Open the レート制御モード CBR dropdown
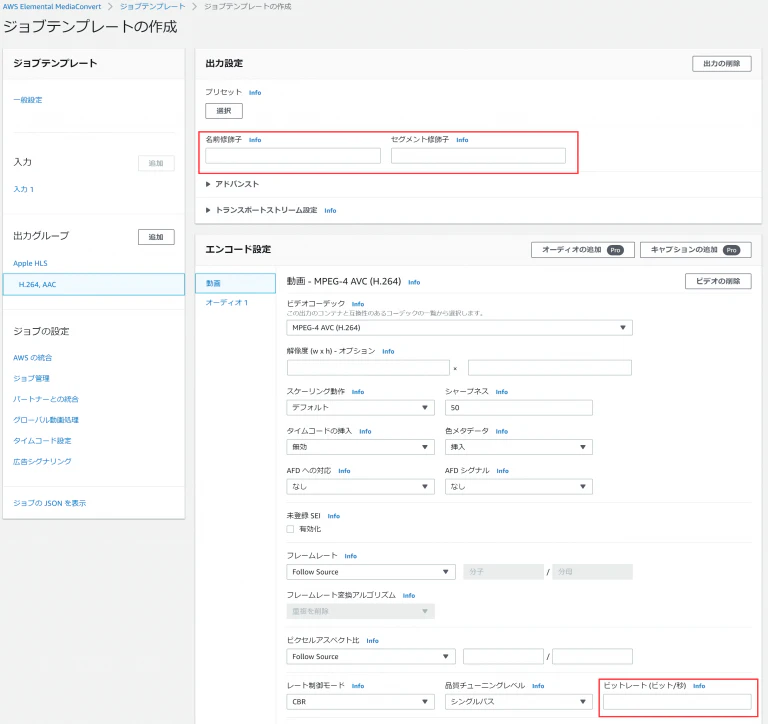Image resolution: width=768 pixels, height=724 pixels. [x=360, y=702]
